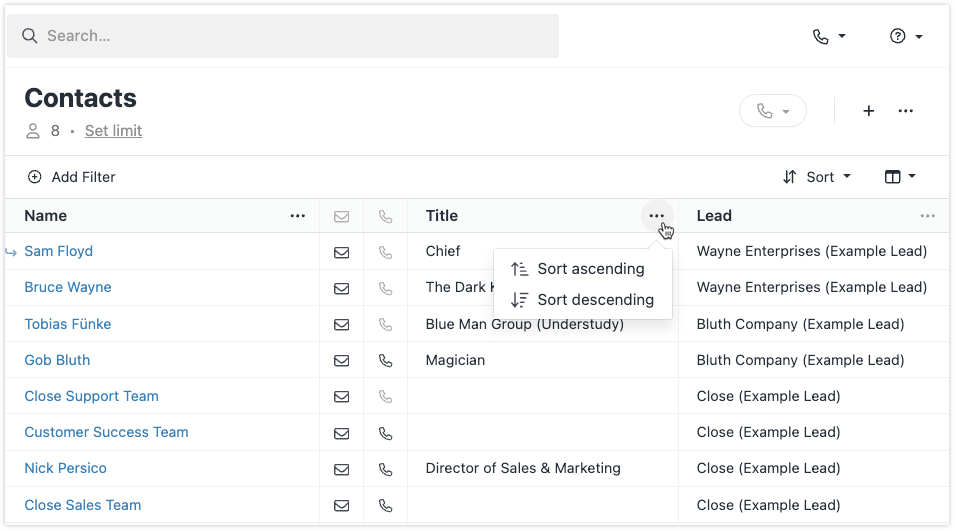Click the email icon for Nick Persico

click(341, 469)
